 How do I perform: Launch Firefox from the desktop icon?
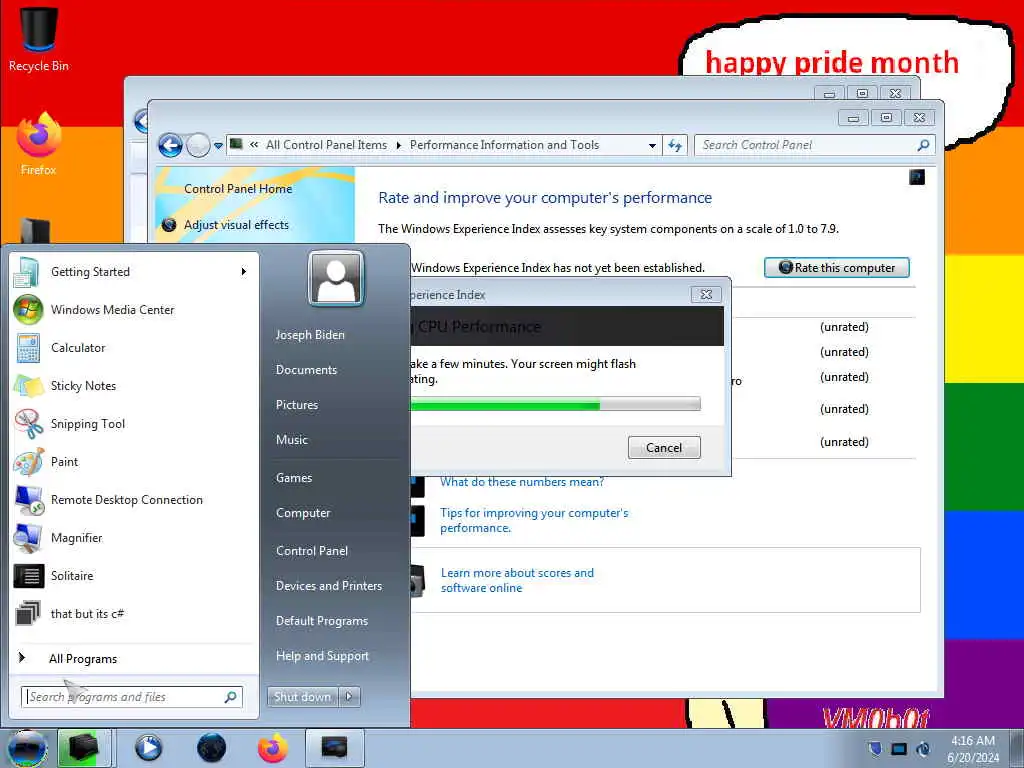[x=39, y=144]
